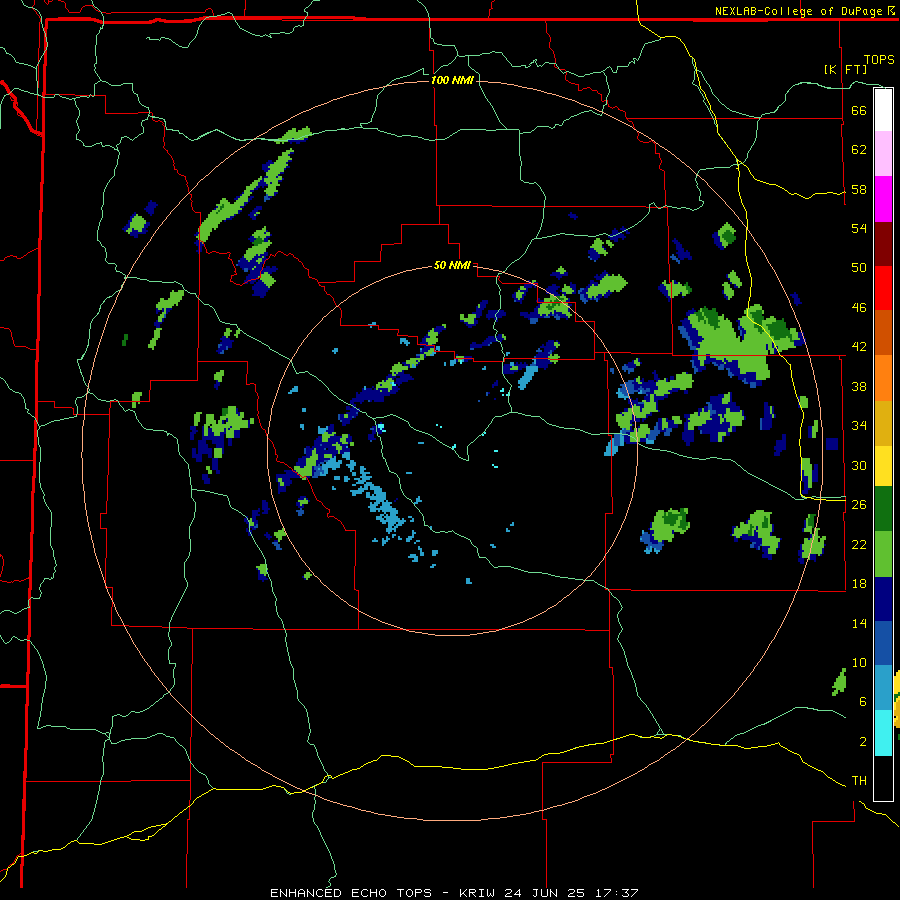Click the 66 value on the legend
Screen dimensions: 900x900
point(859,110)
